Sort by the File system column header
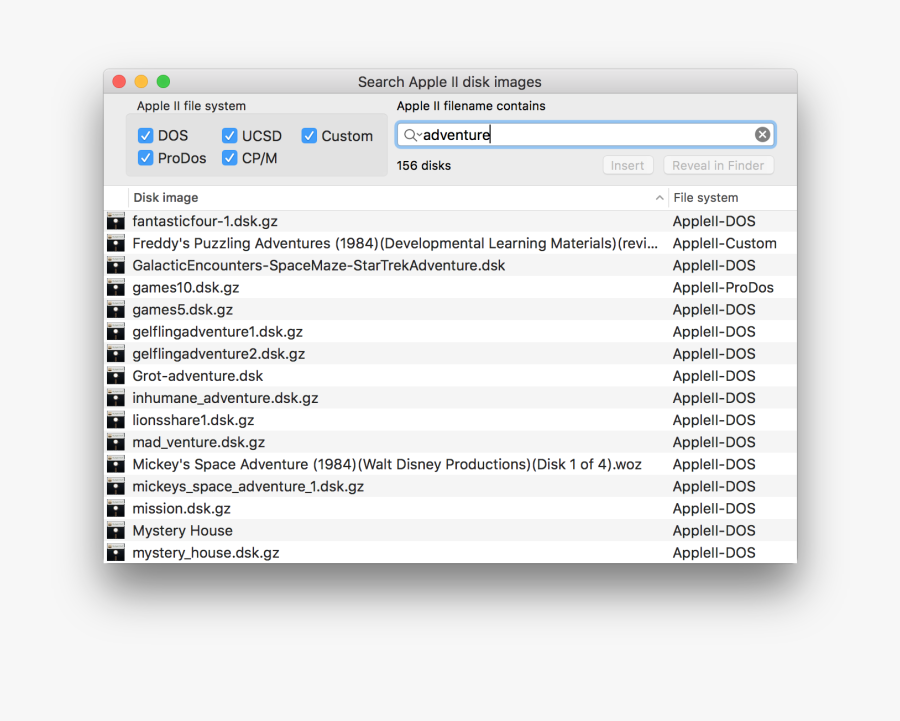Screen dimensions: 900x721 [x=730, y=198]
